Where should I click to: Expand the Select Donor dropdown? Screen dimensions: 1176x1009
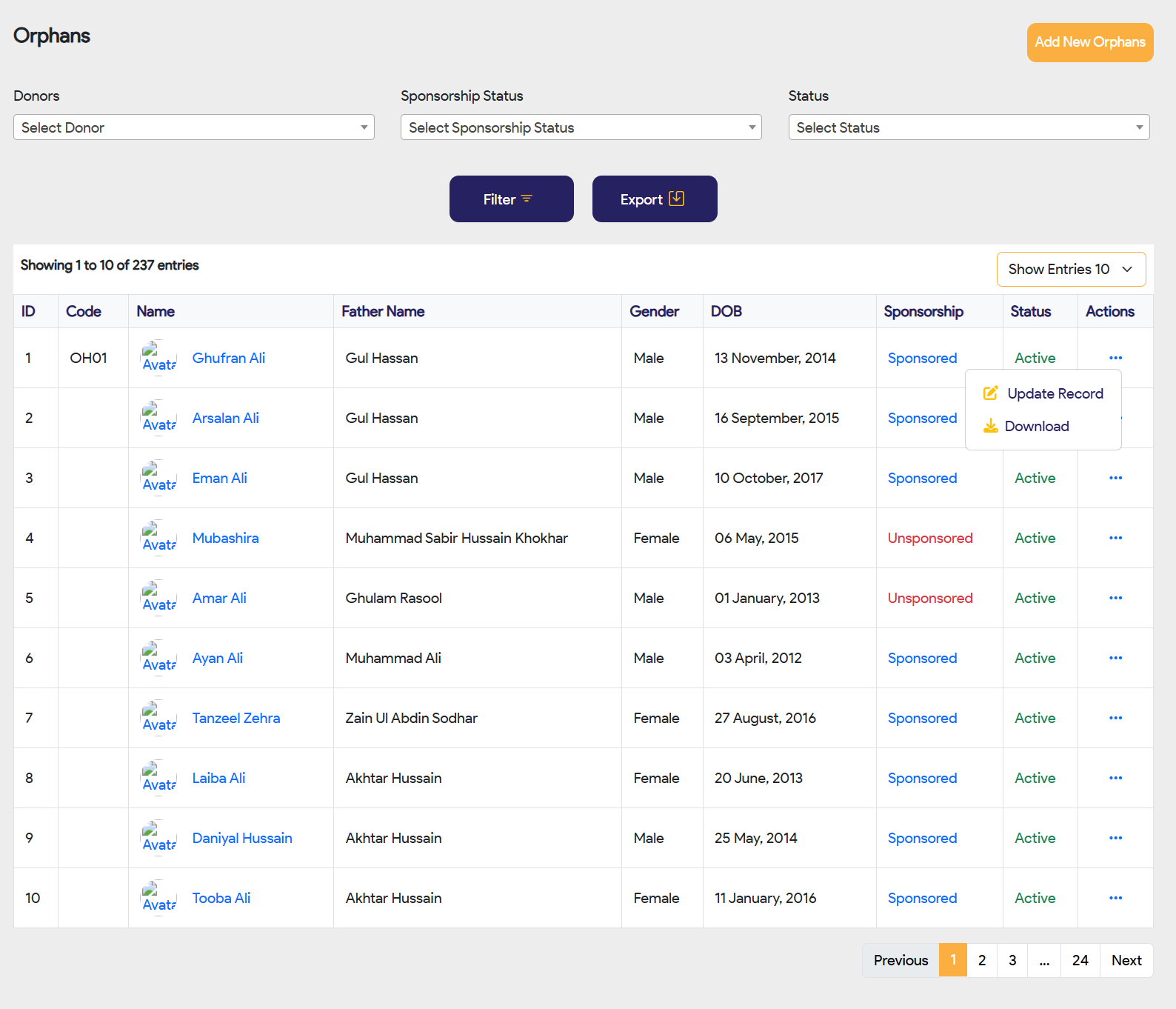click(x=194, y=127)
